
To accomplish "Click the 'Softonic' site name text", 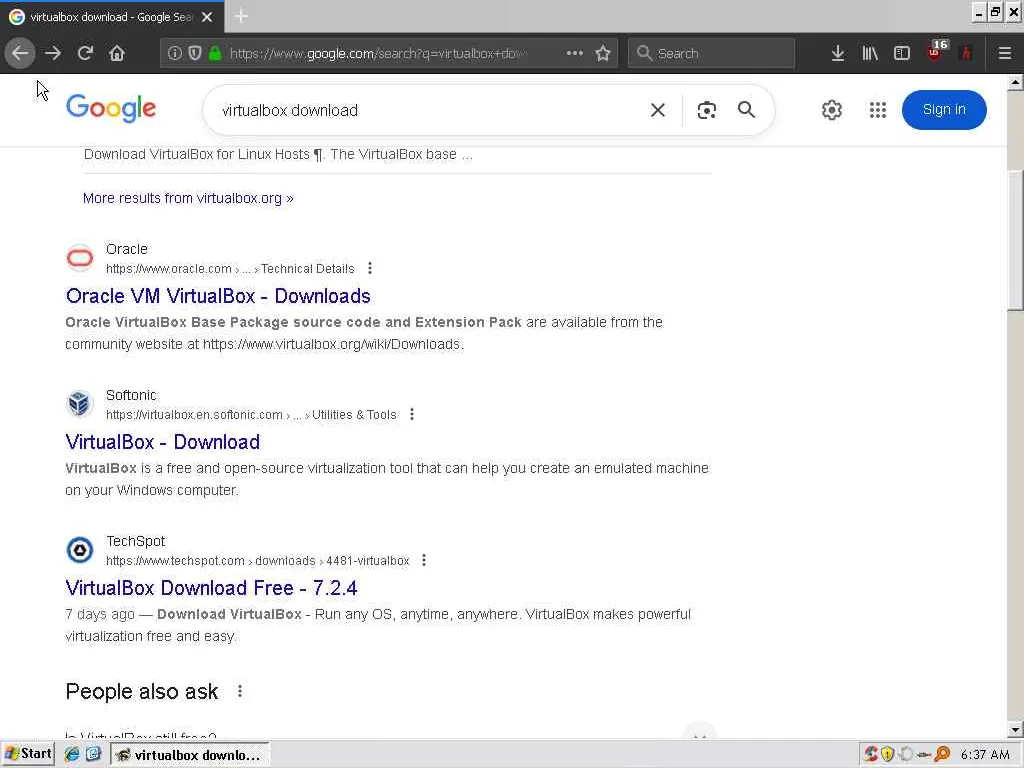I will (131, 395).
